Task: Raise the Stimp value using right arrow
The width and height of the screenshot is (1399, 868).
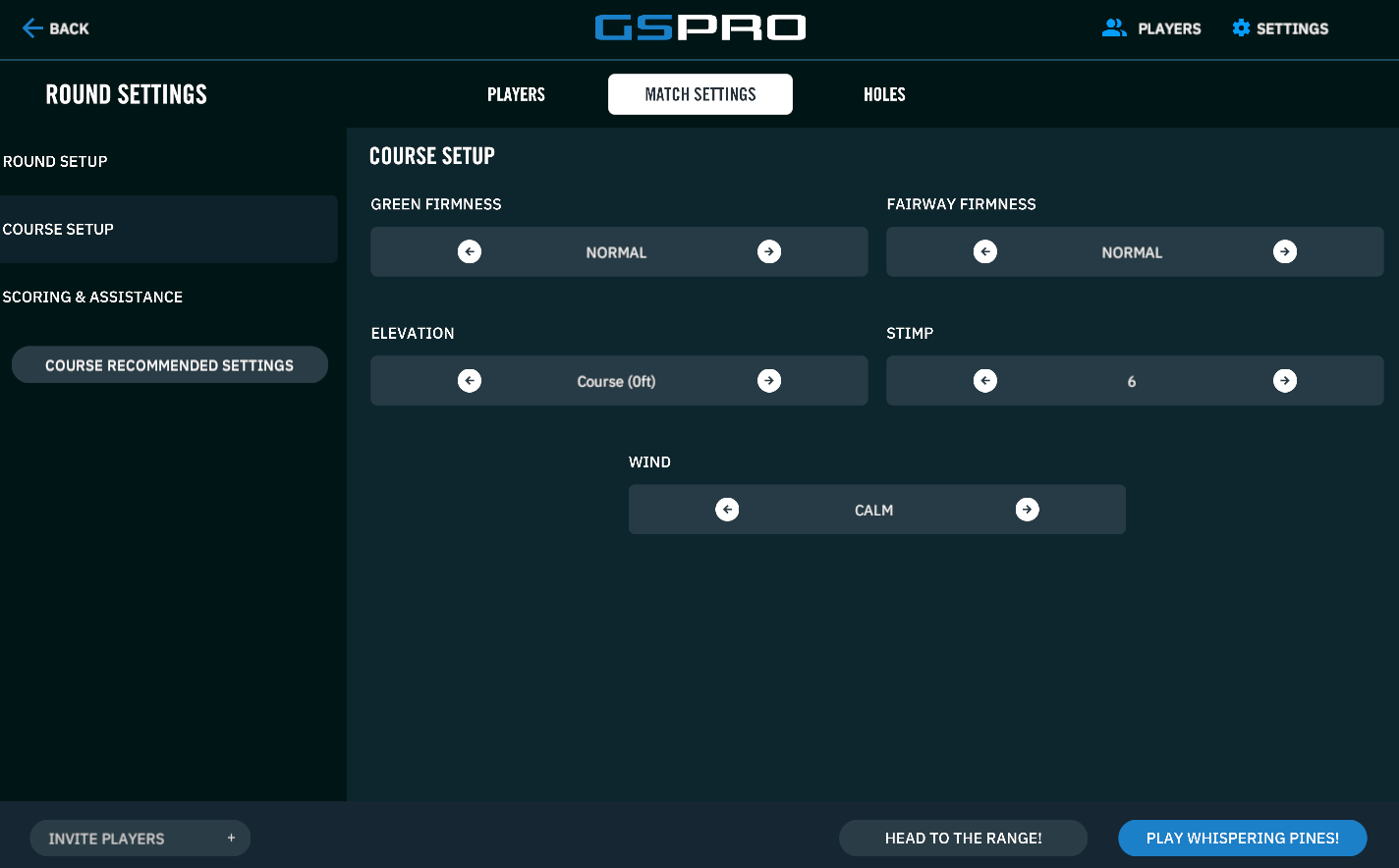Action: tap(1285, 381)
